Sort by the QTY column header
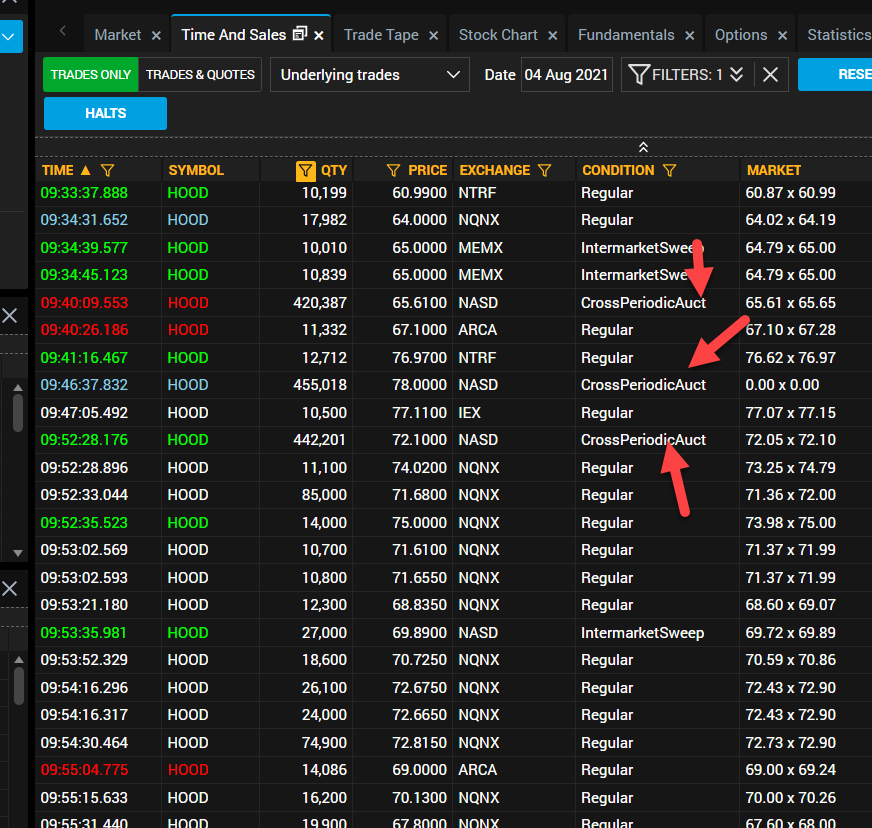Image resolution: width=872 pixels, height=828 pixels. pos(334,170)
